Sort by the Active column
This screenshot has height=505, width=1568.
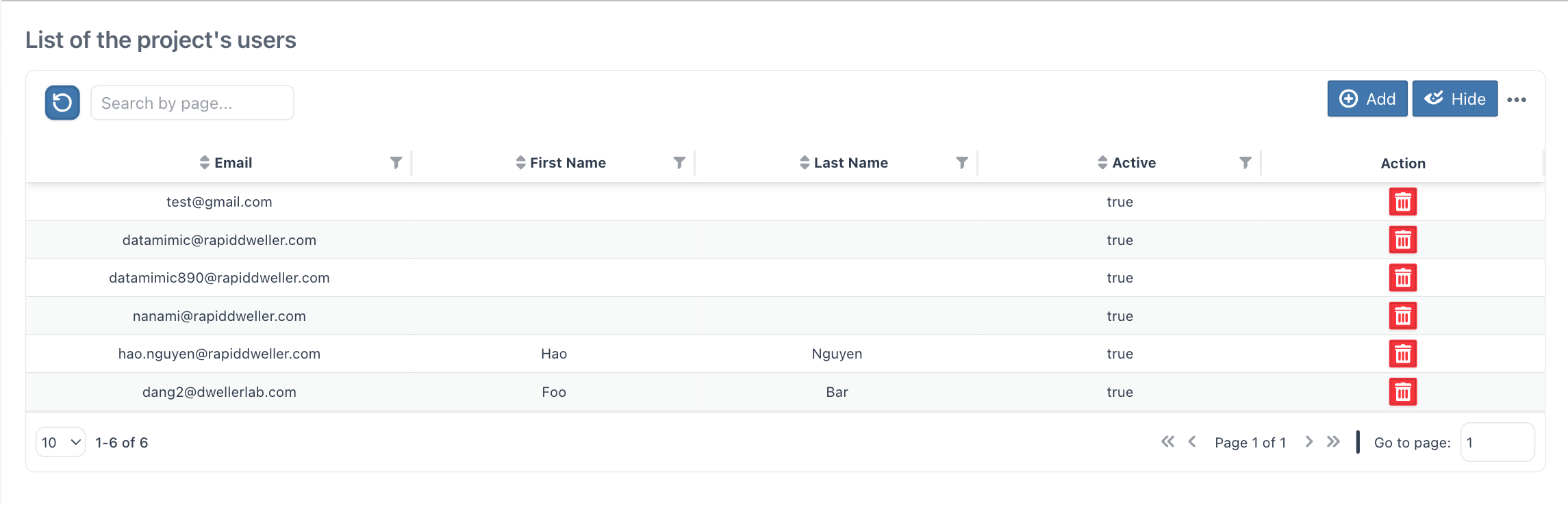(1102, 163)
